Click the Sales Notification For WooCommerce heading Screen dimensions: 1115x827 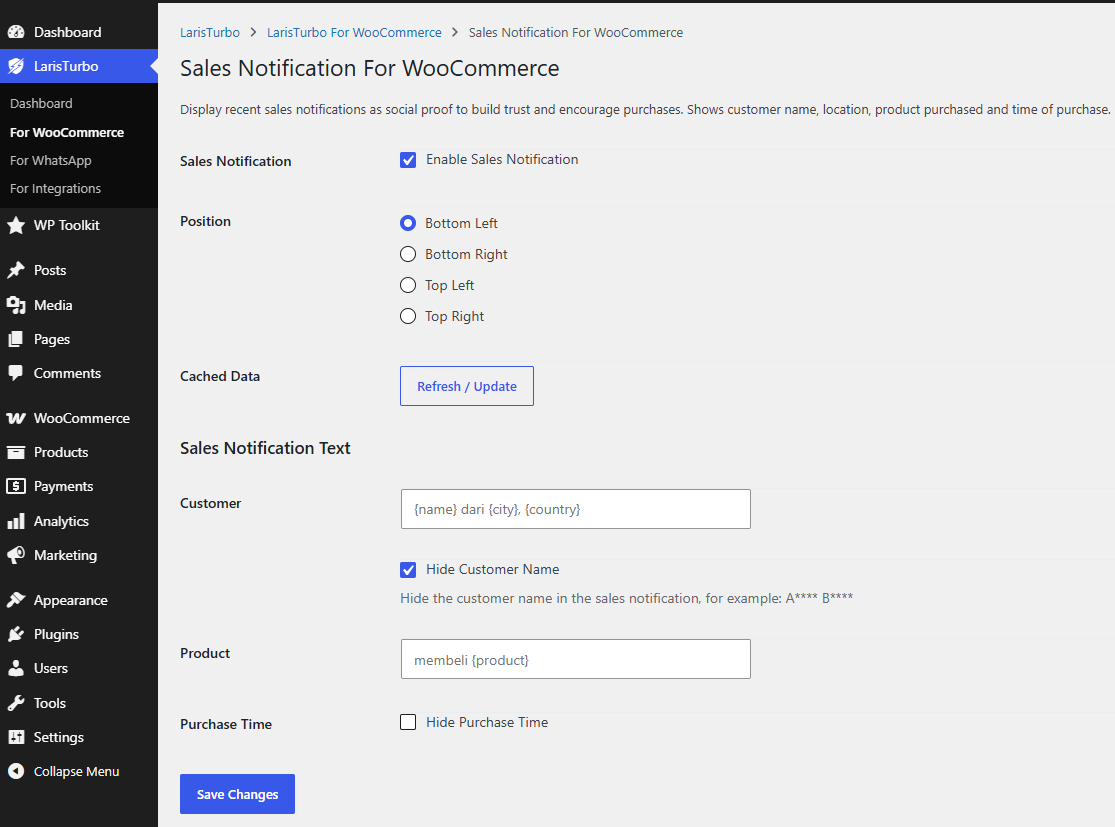[x=370, y=68]
